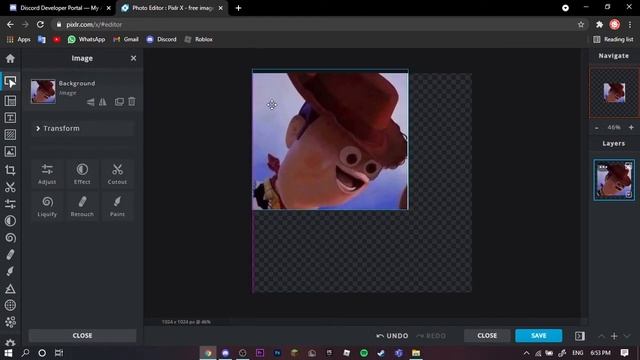Move layer down with down arrow

(627, 336)
